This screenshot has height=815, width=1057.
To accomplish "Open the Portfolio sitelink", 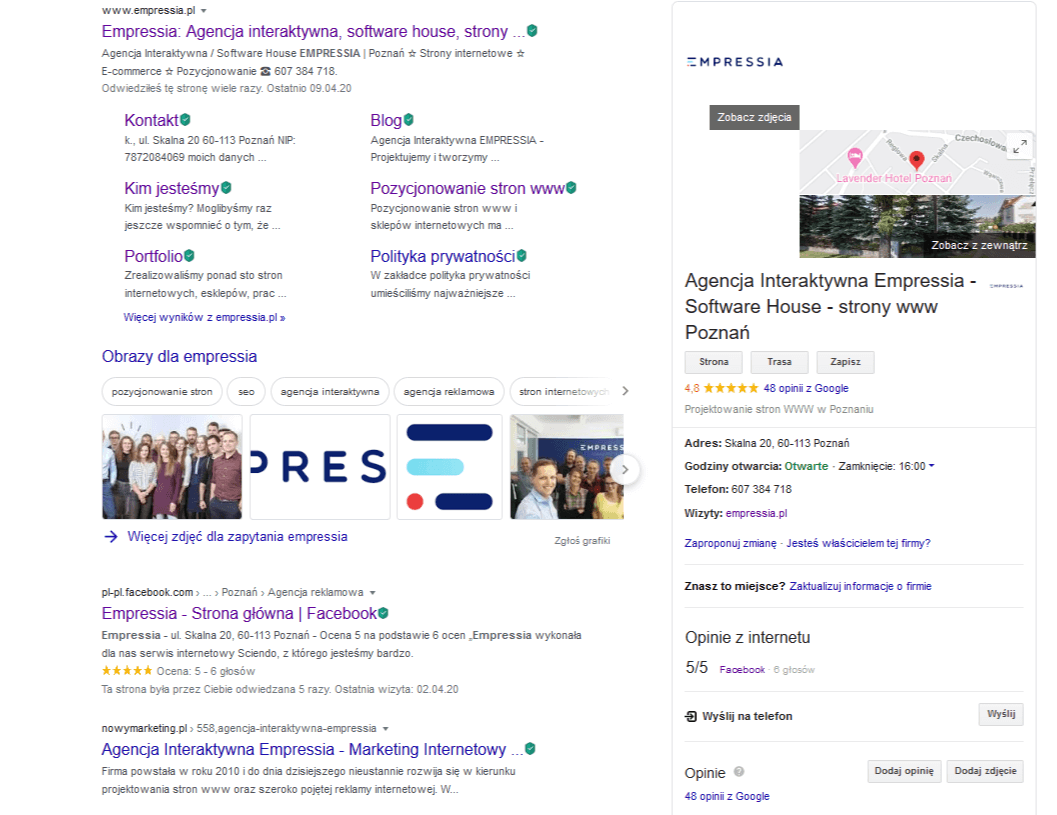I will click(x=153, y=256).
